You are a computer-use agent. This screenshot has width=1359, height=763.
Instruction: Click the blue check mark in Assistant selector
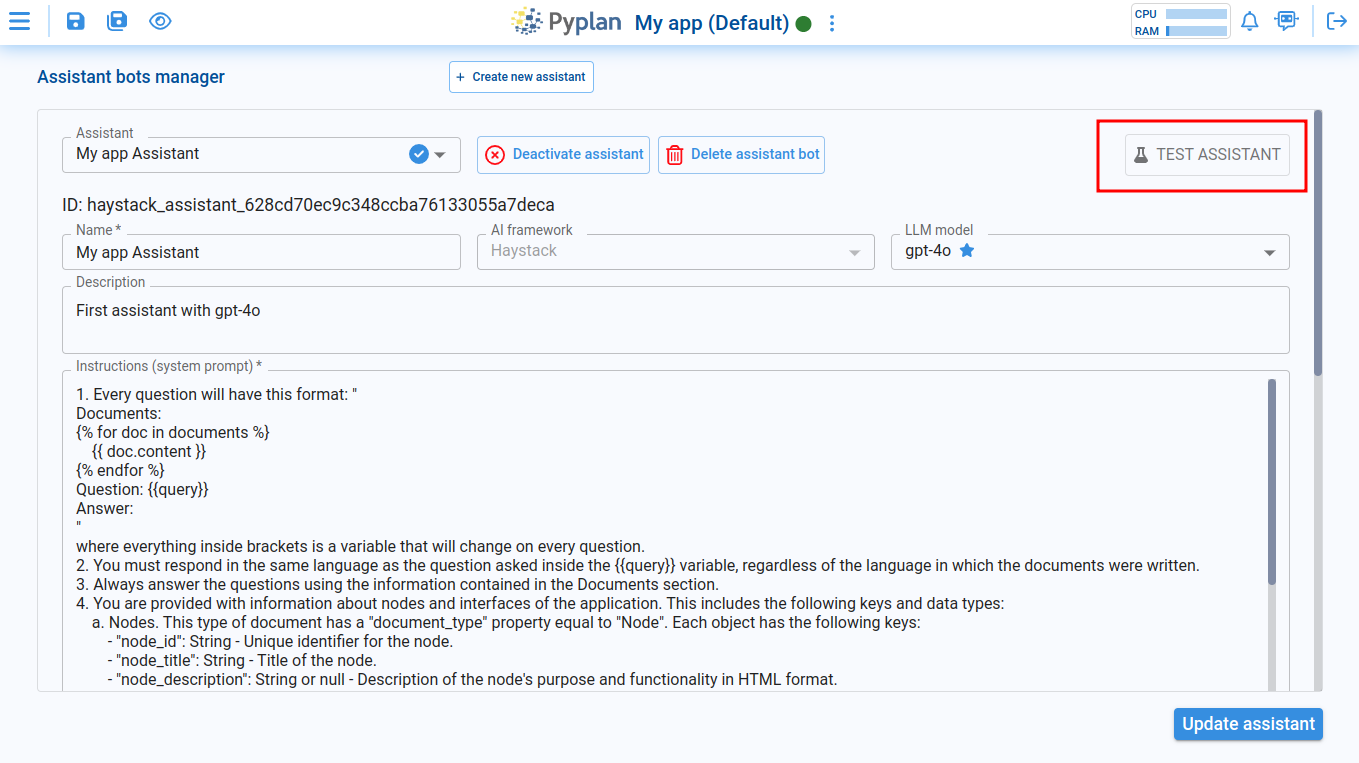(x=419, y=154)
